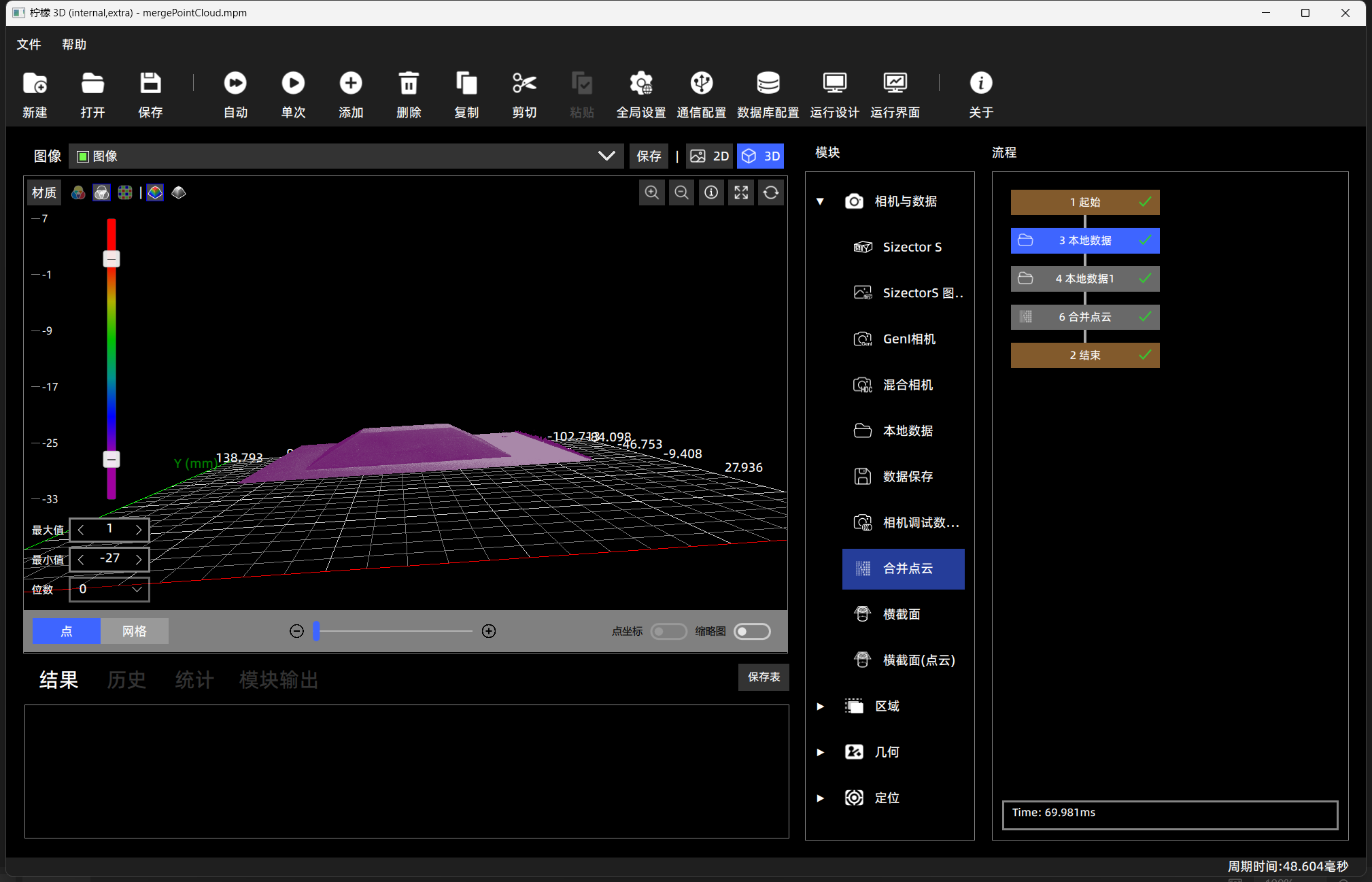Click the image 保存 button
The image size is (1372, 882).
[x=649, y=156]
